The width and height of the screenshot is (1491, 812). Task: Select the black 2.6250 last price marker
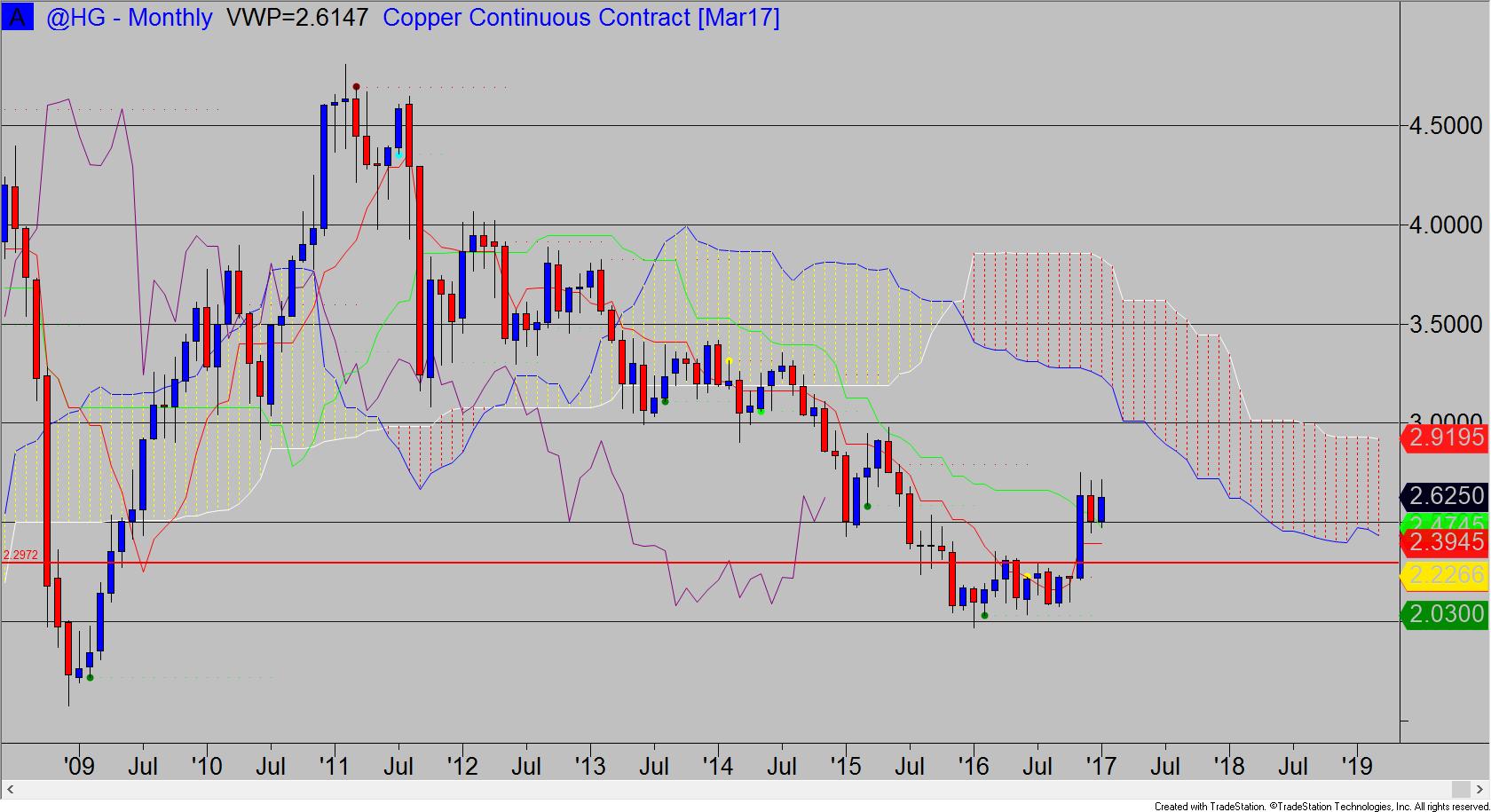pos(1445,496)
